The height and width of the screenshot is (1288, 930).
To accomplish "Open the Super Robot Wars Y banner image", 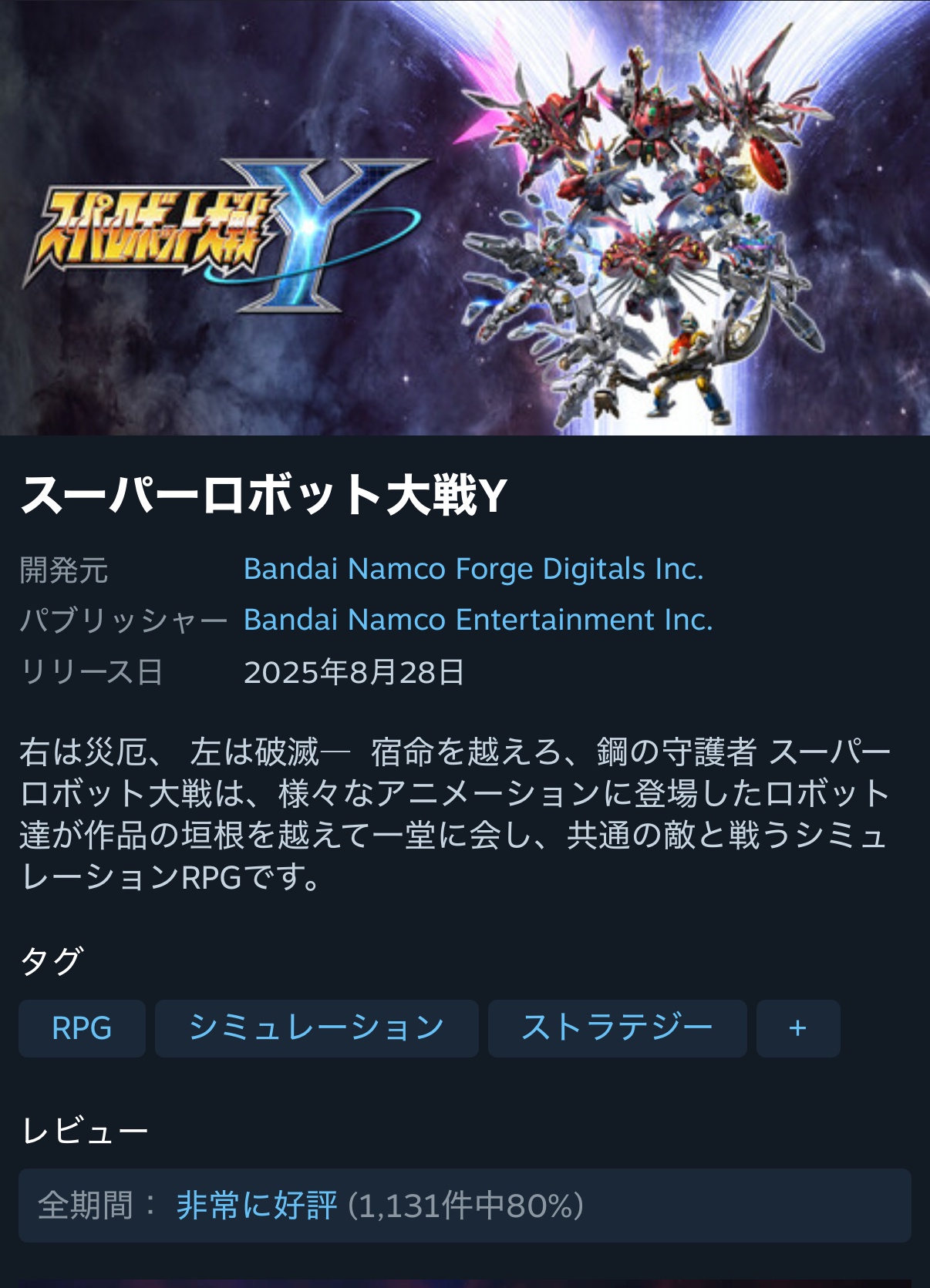I will tap(465, 217).
